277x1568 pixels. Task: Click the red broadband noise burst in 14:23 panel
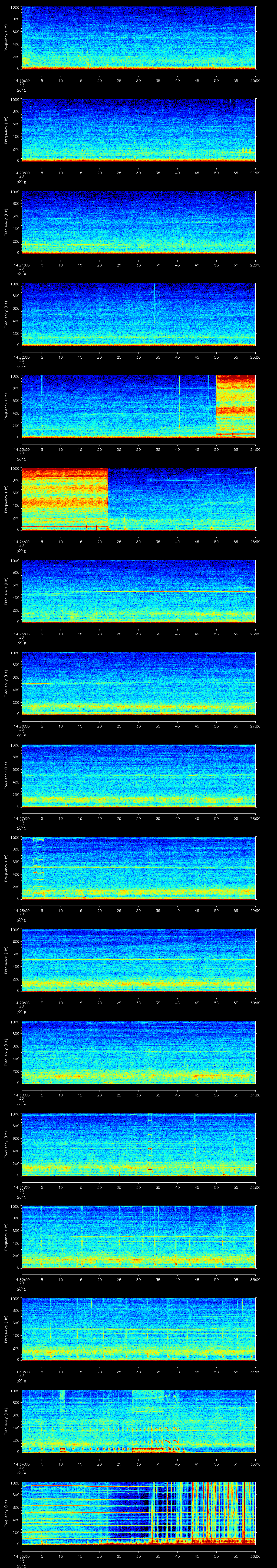(236, 407)
